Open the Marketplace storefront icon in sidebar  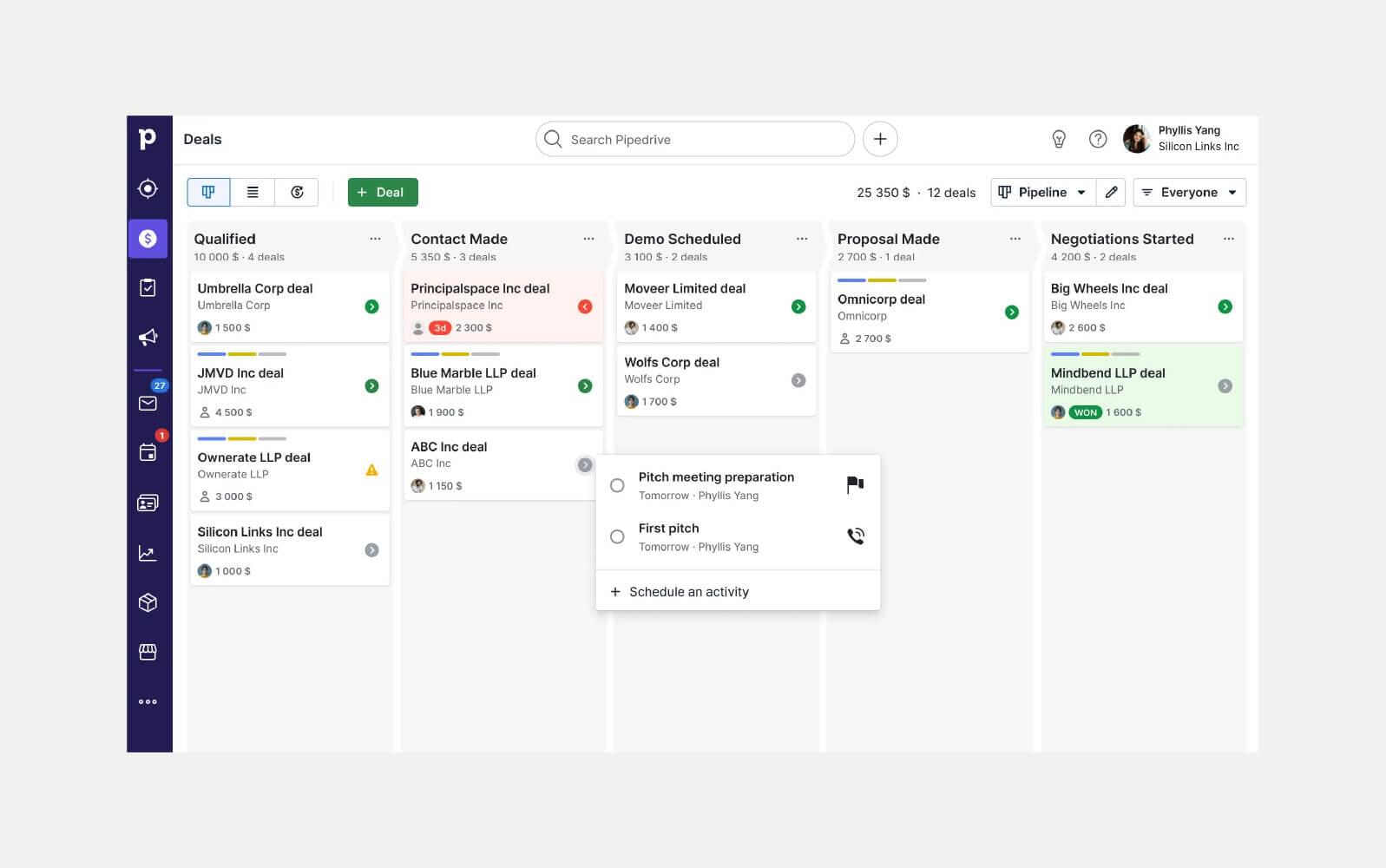(x=148, y=652)
